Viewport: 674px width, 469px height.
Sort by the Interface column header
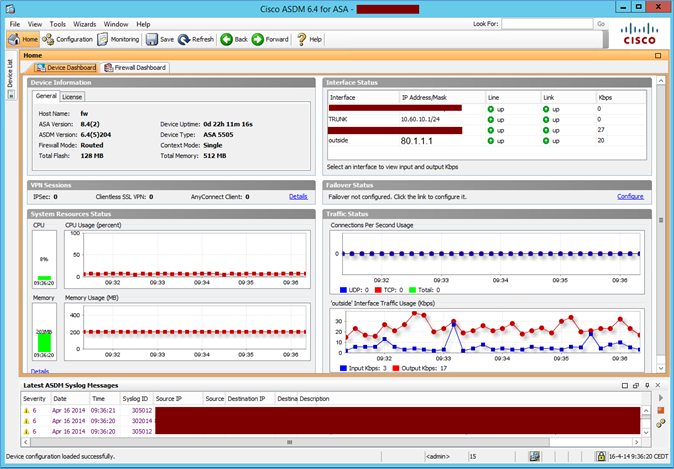(363, 98)
